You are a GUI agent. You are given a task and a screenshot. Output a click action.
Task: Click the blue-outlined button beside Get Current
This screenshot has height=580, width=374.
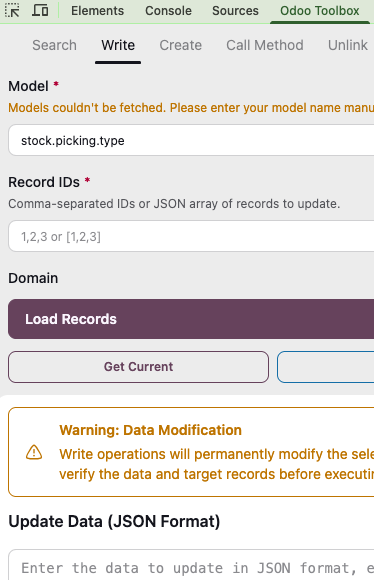(326, 367)
